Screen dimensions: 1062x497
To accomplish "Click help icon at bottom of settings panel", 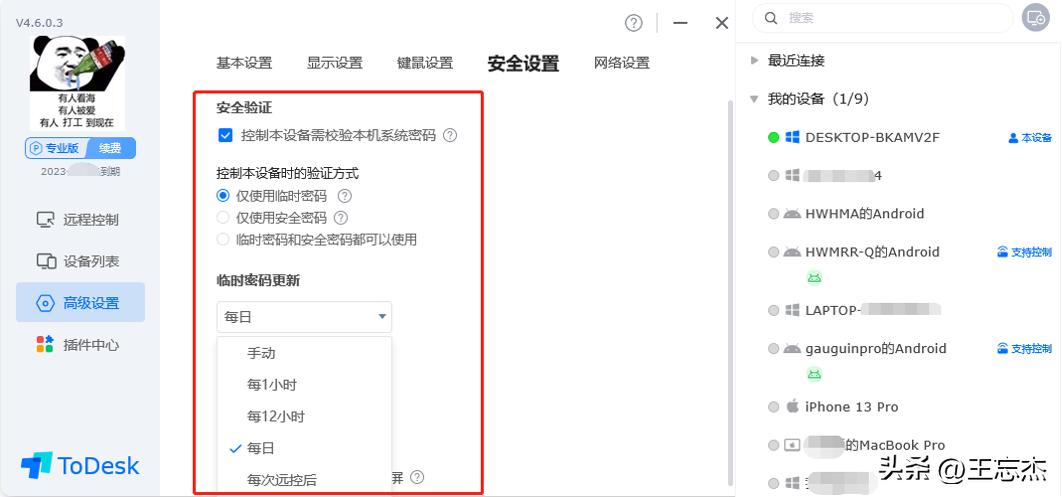I will [x=417, y=477].
